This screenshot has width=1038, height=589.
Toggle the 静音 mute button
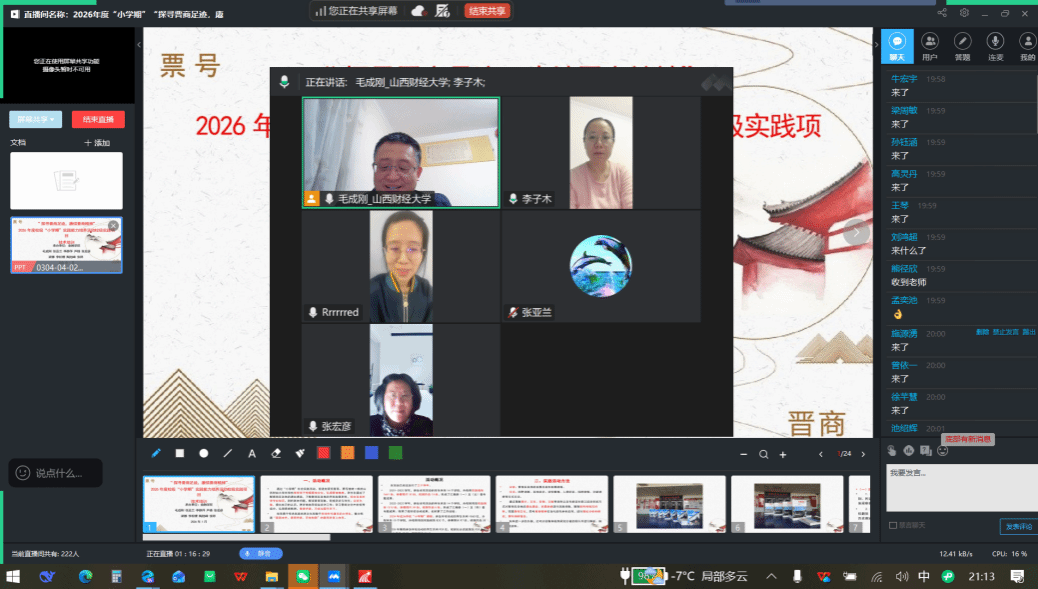pyautogui.click(x=261, y=553)
